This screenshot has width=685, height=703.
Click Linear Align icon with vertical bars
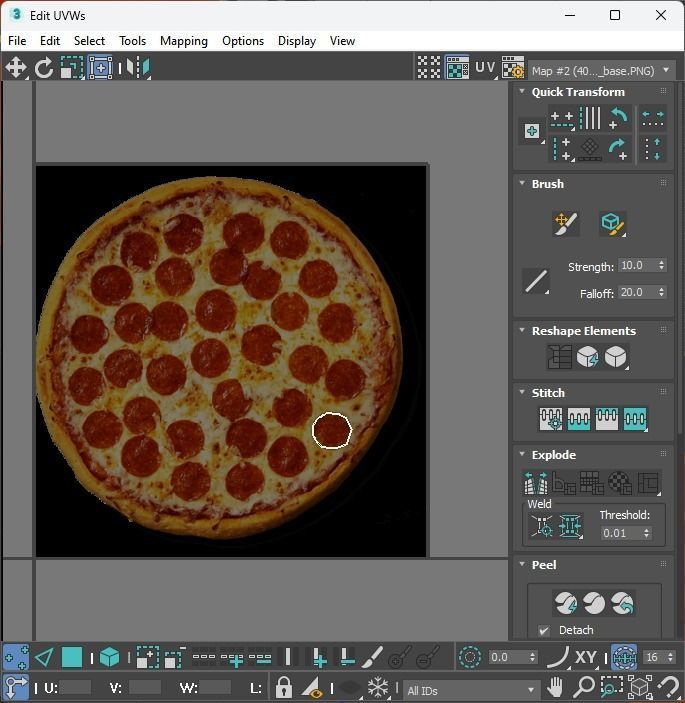[x=590, y=118]
